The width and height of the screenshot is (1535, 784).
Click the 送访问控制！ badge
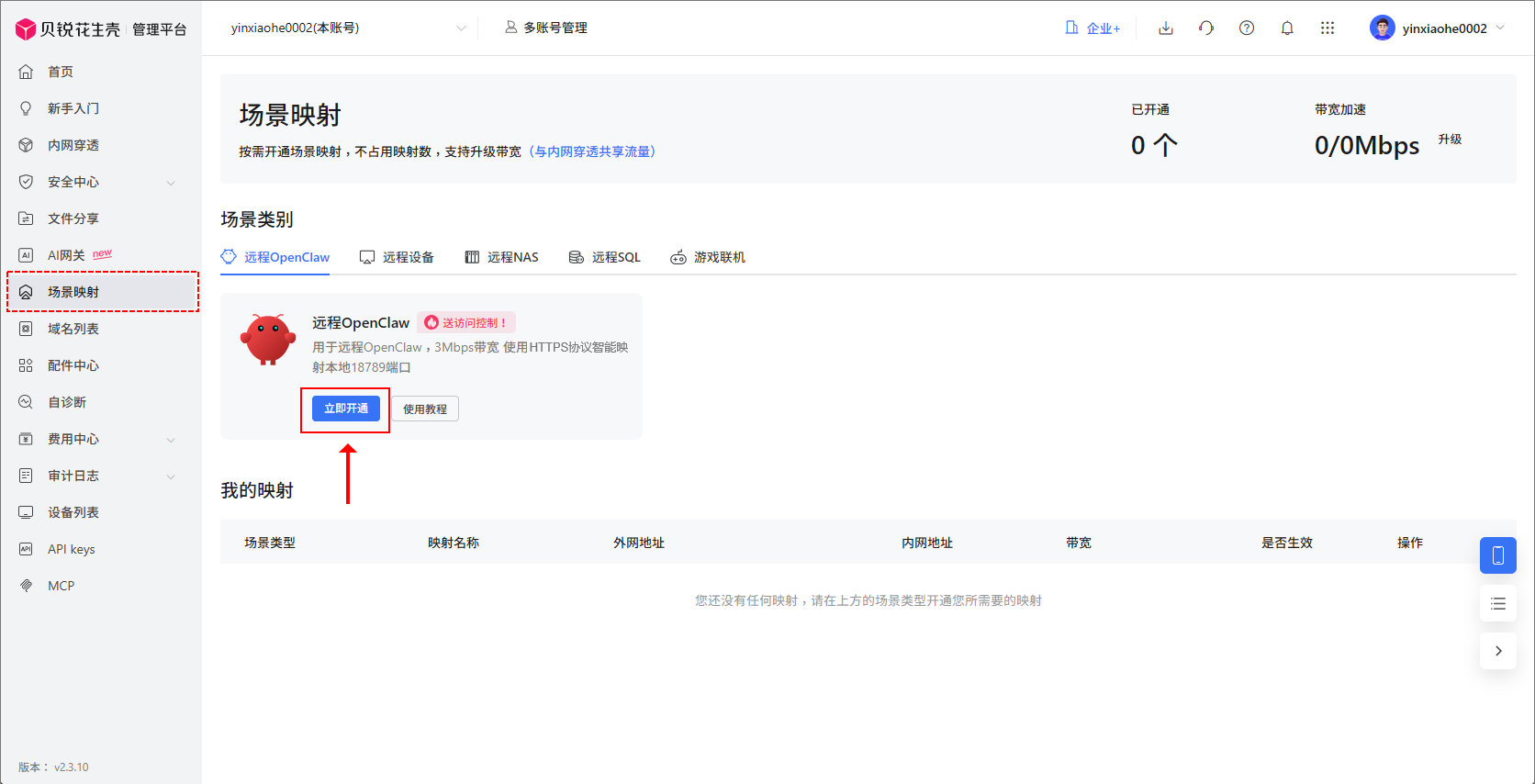[x=466, y=322]
